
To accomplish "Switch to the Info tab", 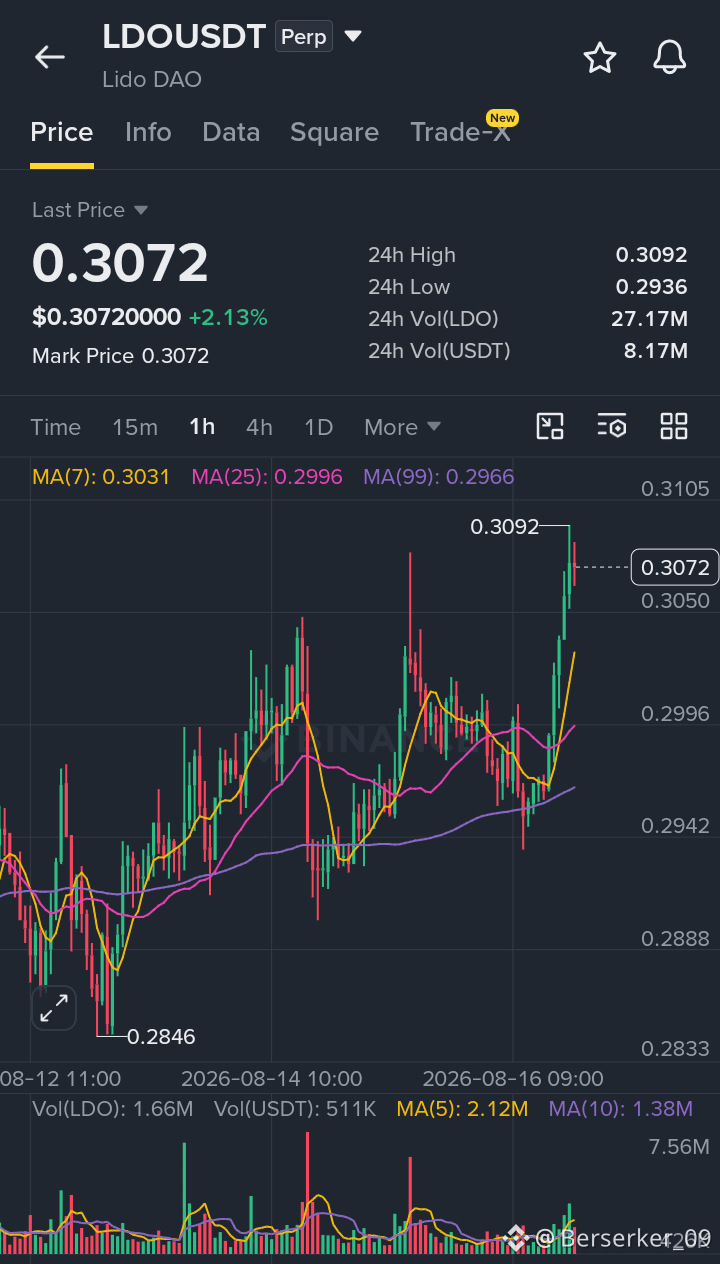I will [148, 132].
